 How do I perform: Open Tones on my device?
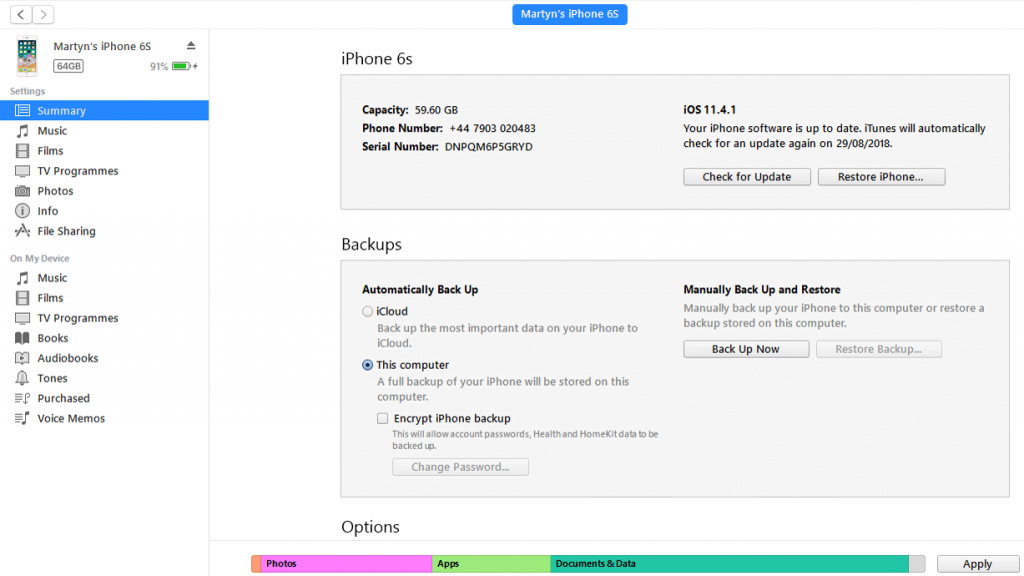[x=104, y=378]
